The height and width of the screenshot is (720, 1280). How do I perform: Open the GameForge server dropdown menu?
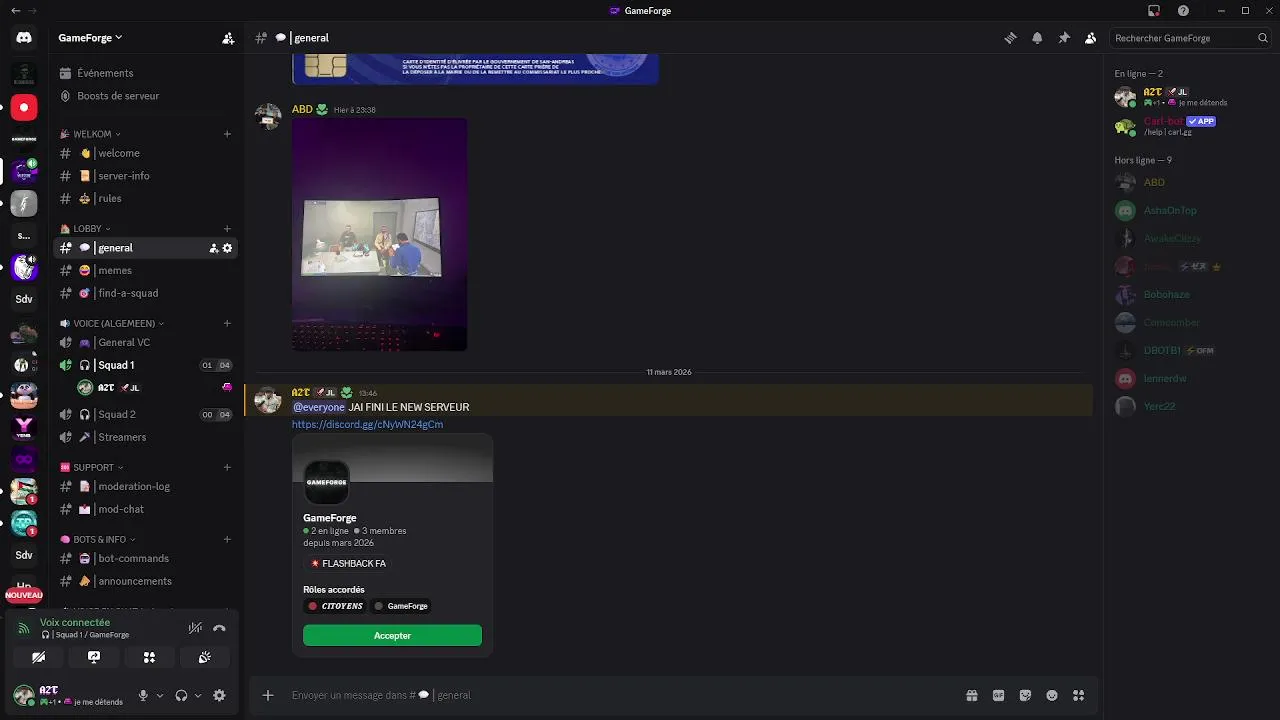[90, 38]
